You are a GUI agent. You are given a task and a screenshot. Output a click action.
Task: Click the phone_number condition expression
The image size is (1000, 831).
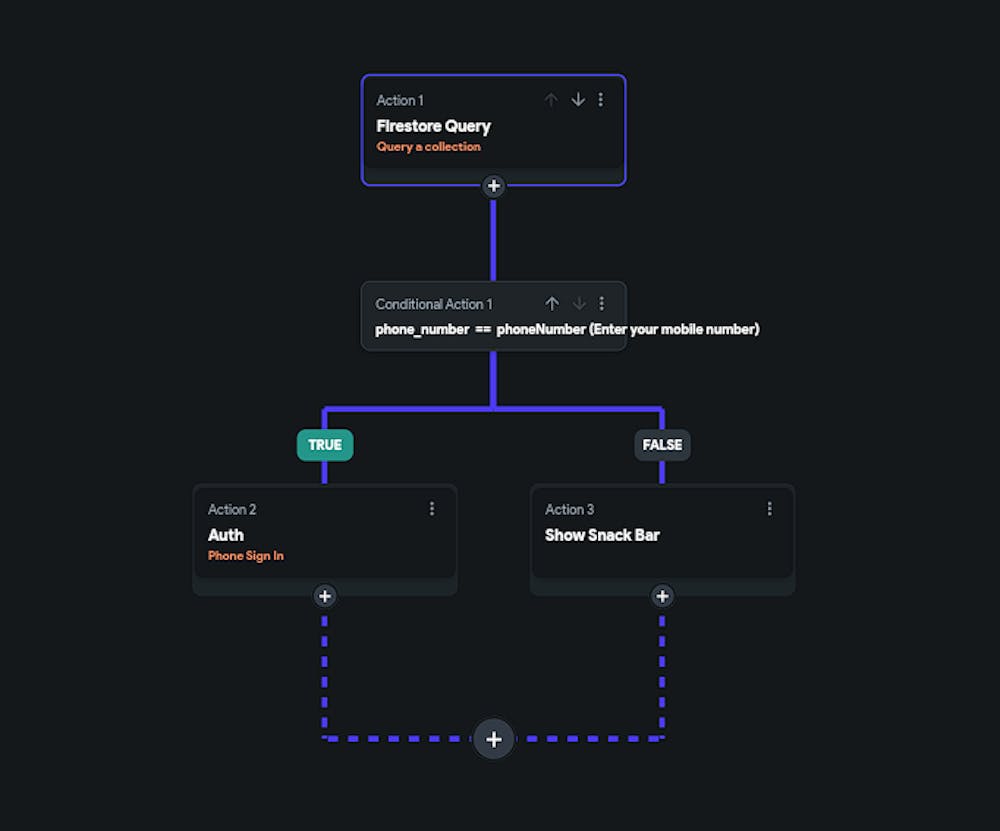pos(567,329)
